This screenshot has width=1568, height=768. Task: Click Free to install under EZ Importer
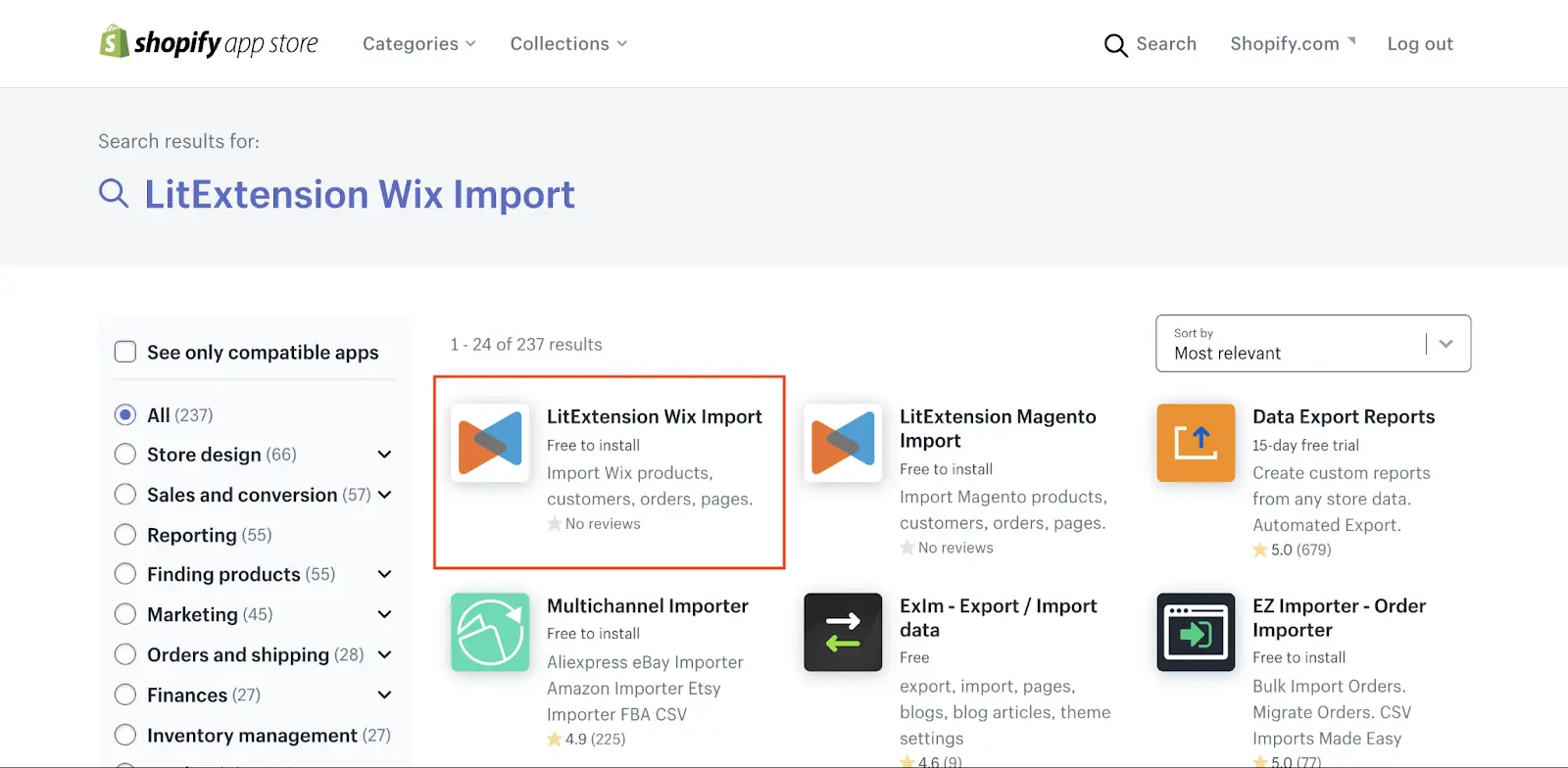[x=1298, y=657]
